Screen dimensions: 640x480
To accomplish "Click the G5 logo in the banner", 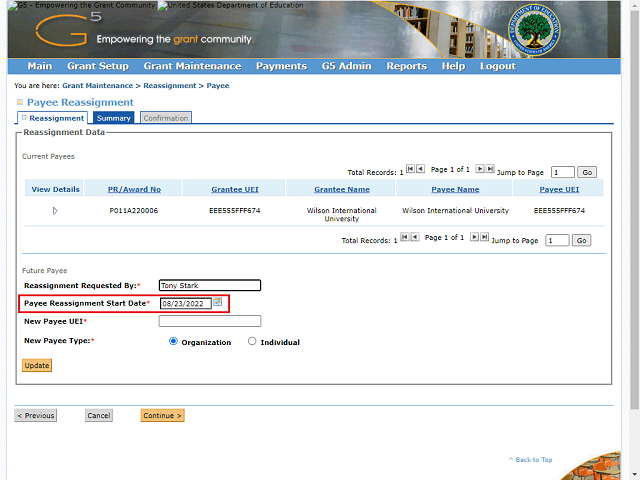I will coord(67,29).
